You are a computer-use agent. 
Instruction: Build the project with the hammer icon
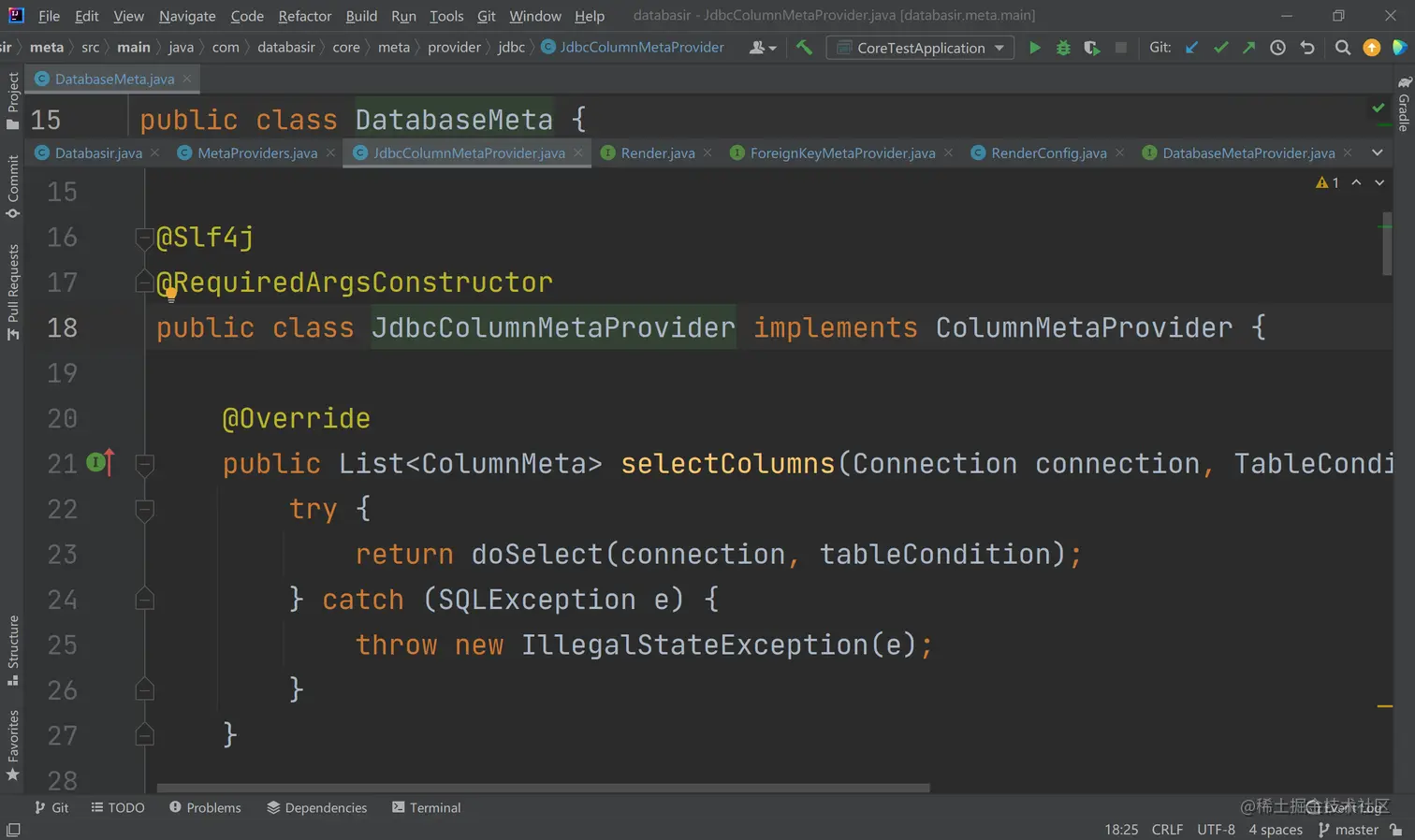point(804,48)
